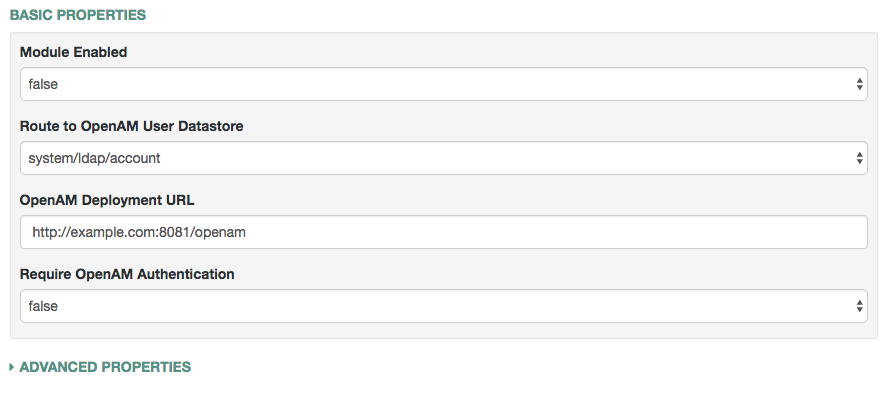Click the Basic Properties section heading
885x395 pixels.
pos(78,15)
